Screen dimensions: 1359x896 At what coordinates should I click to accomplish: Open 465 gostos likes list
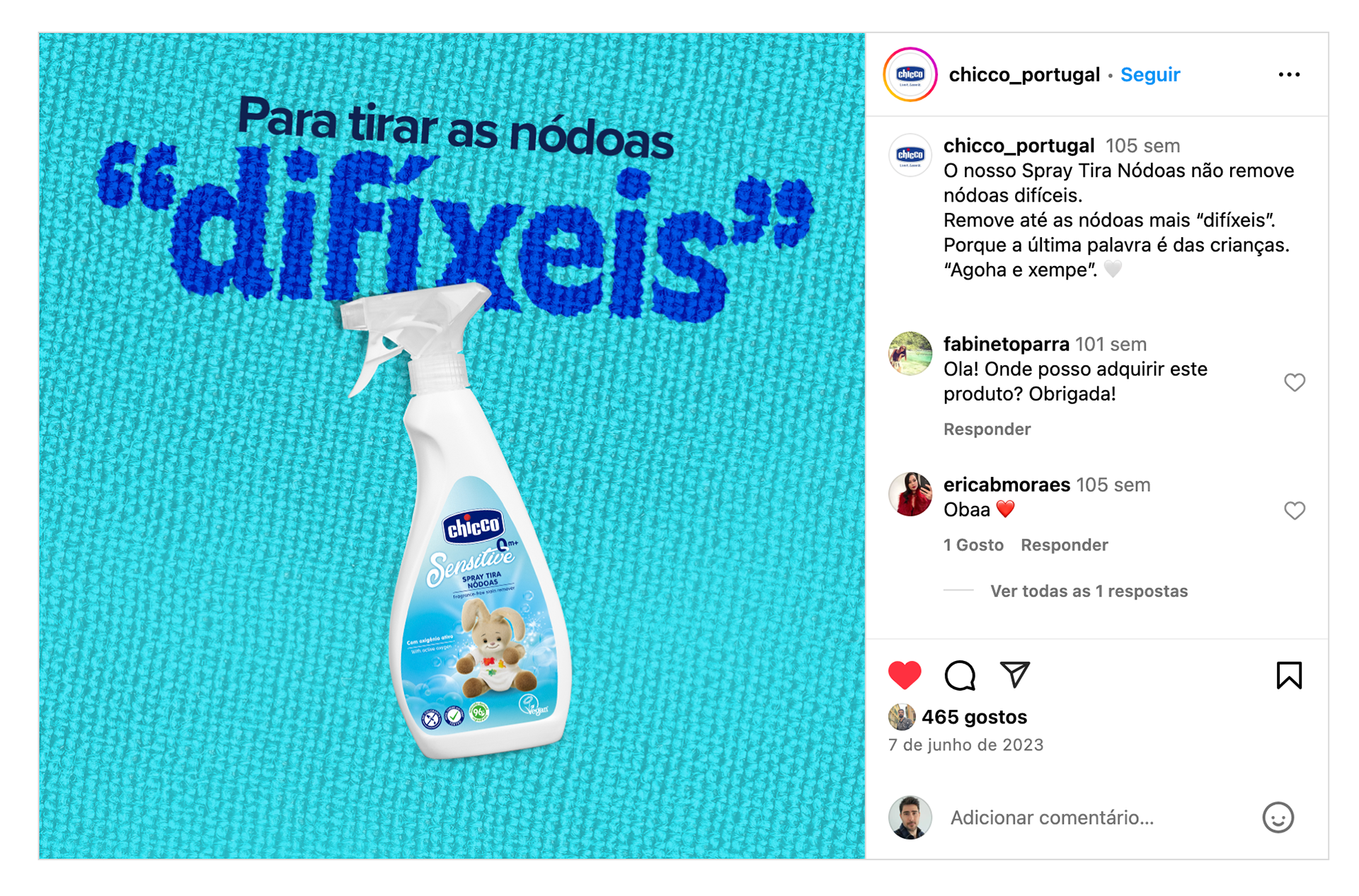click(974, 717)
